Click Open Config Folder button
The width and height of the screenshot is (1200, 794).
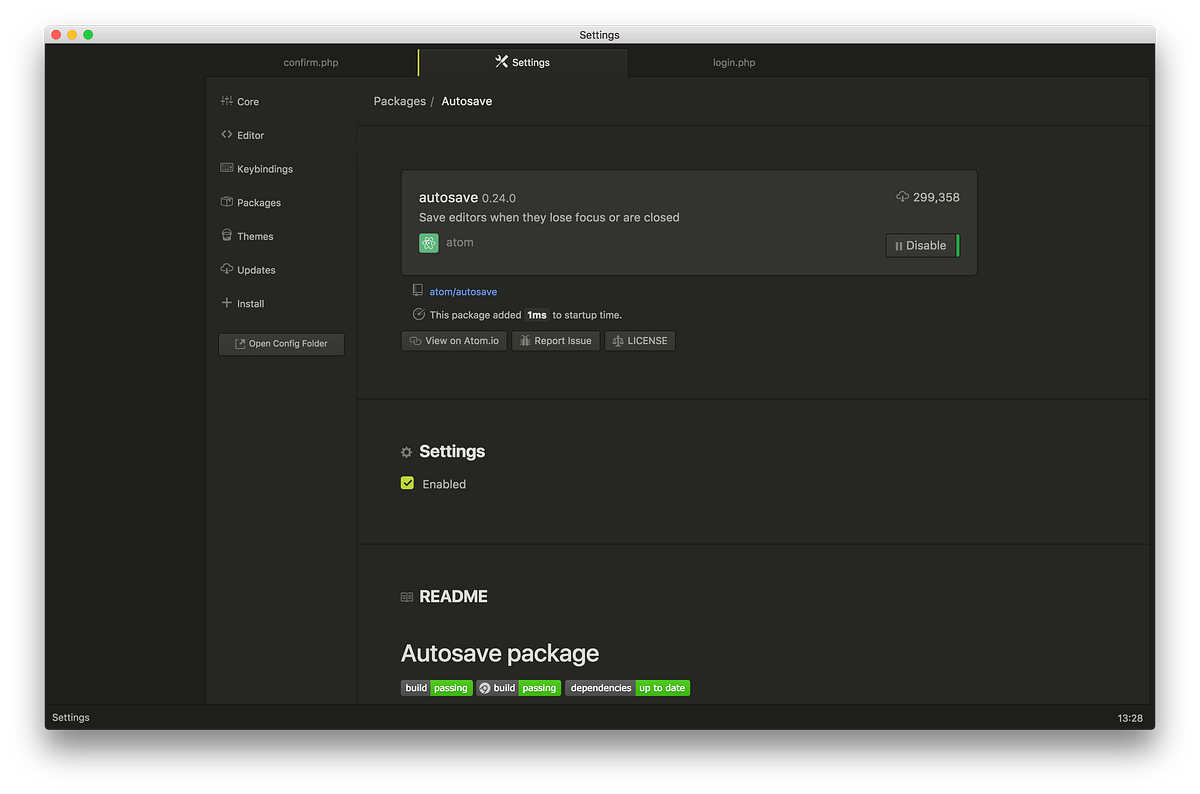(x=281, y=343)
